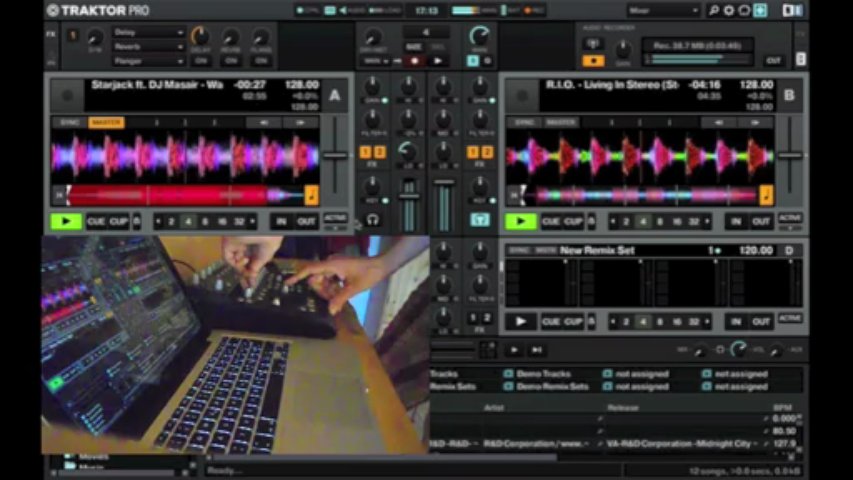
Task: Toggle the ACTIVE loop button on Deck A
Action: click(335, 219)
